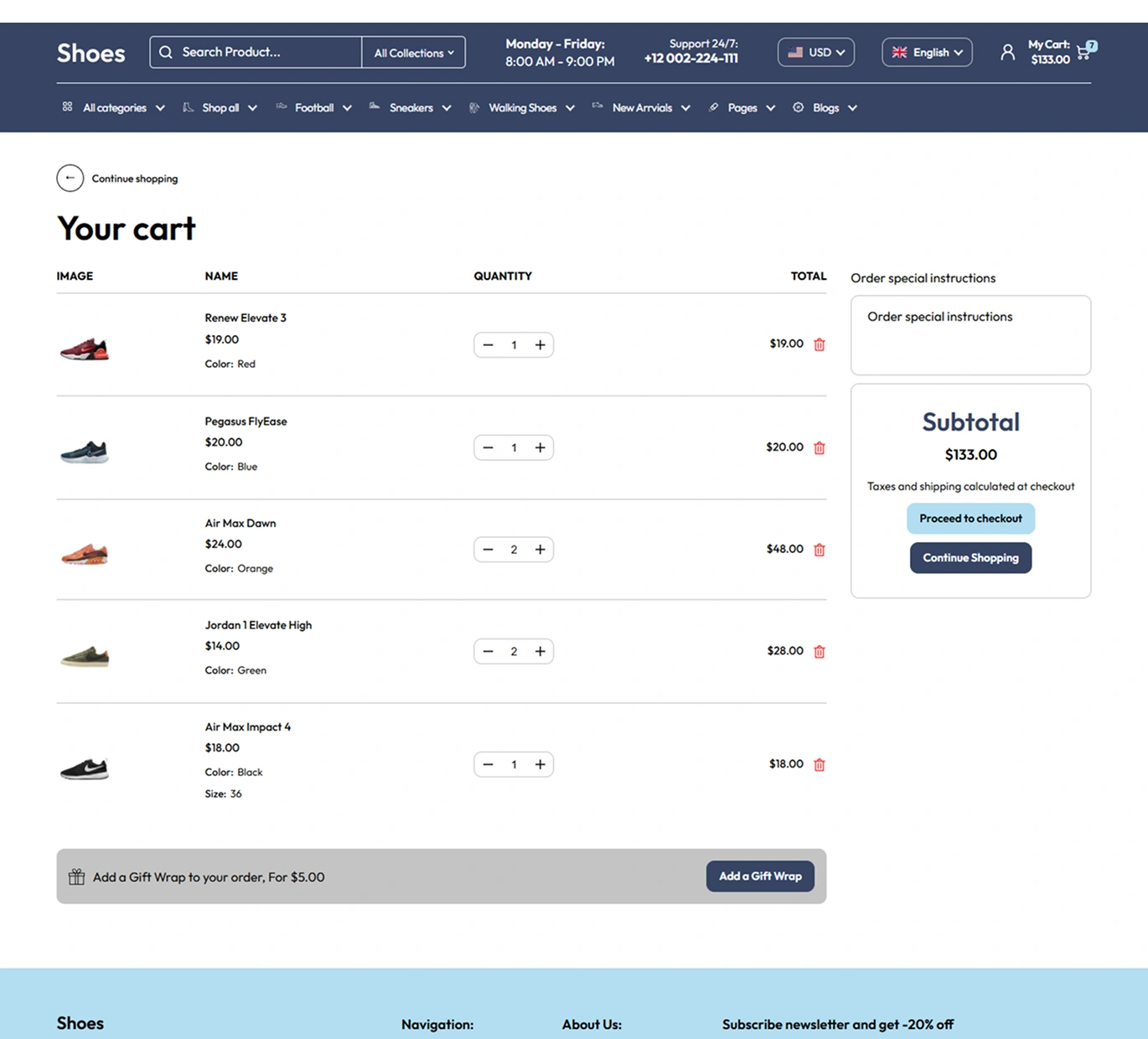Open Pegasus FlyEase product name link
1148x1039 pixels.
(x=246, y=421)
